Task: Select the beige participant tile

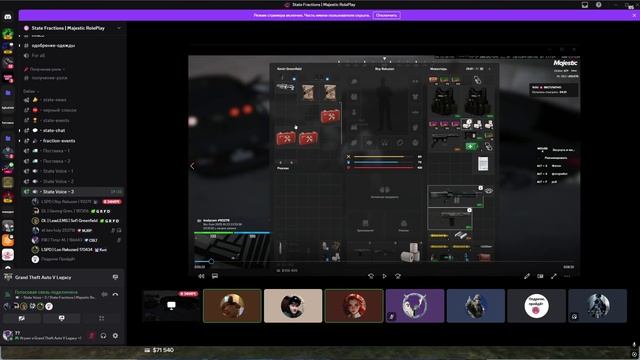Action: [x=293, y=306]
